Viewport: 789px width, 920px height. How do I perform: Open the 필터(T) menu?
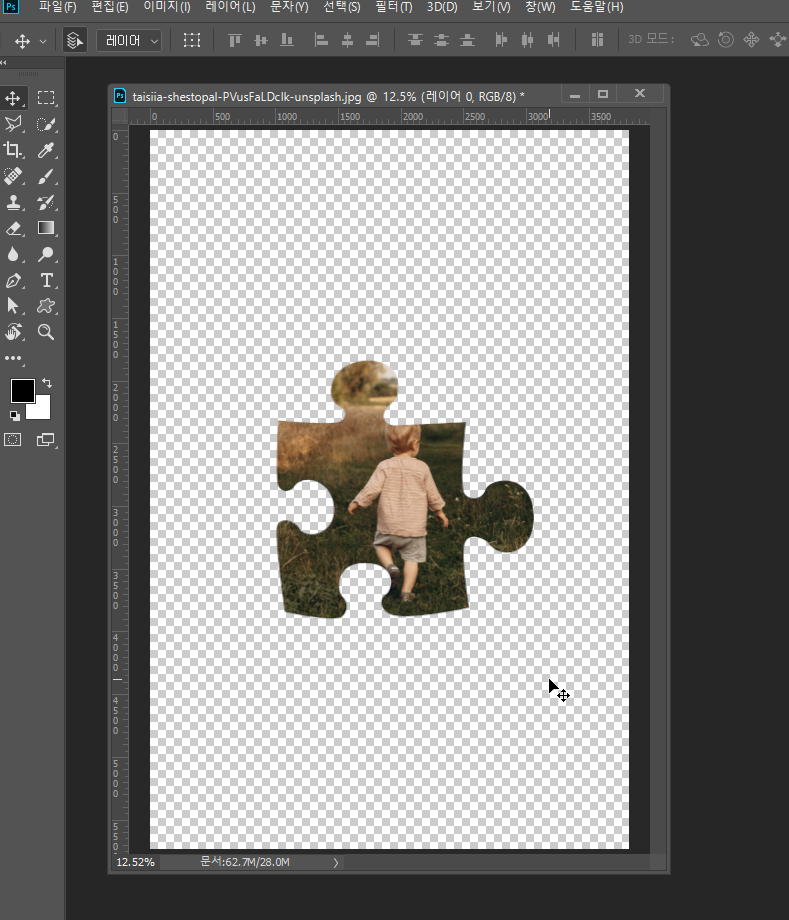point(394,7)
